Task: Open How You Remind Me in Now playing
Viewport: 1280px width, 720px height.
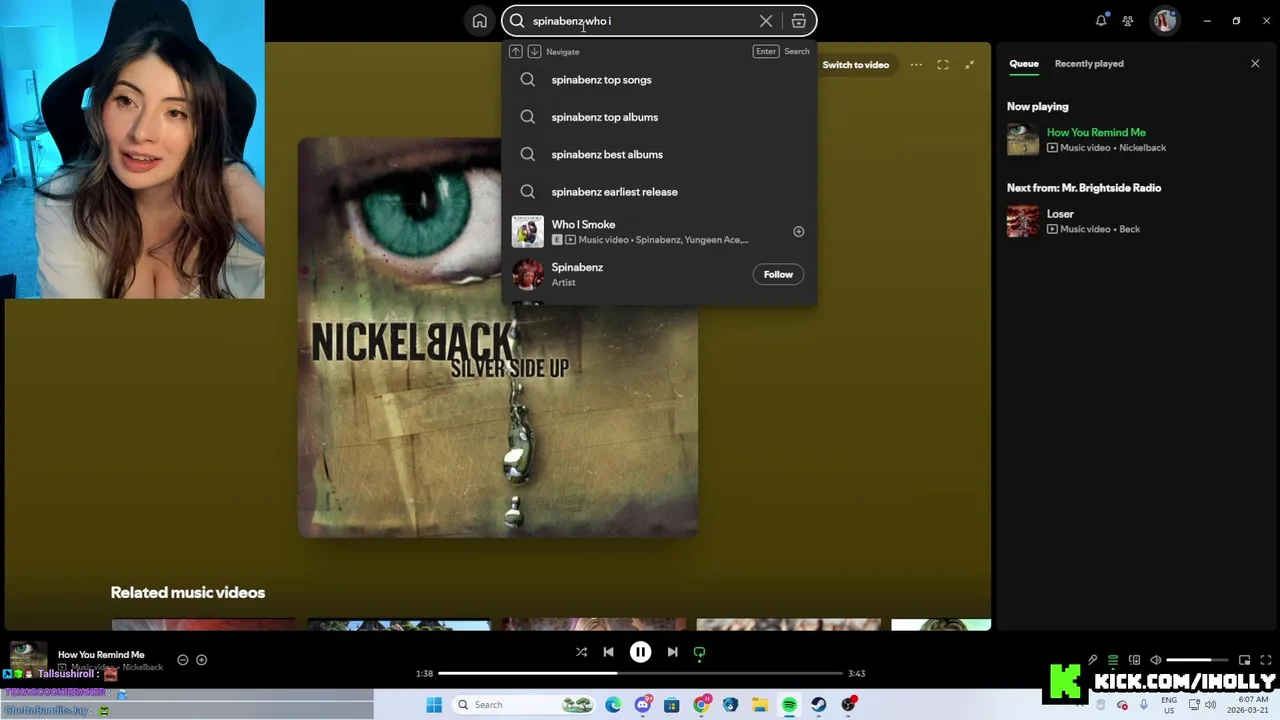Action: pyautogui.click(x=1096, y=132)
